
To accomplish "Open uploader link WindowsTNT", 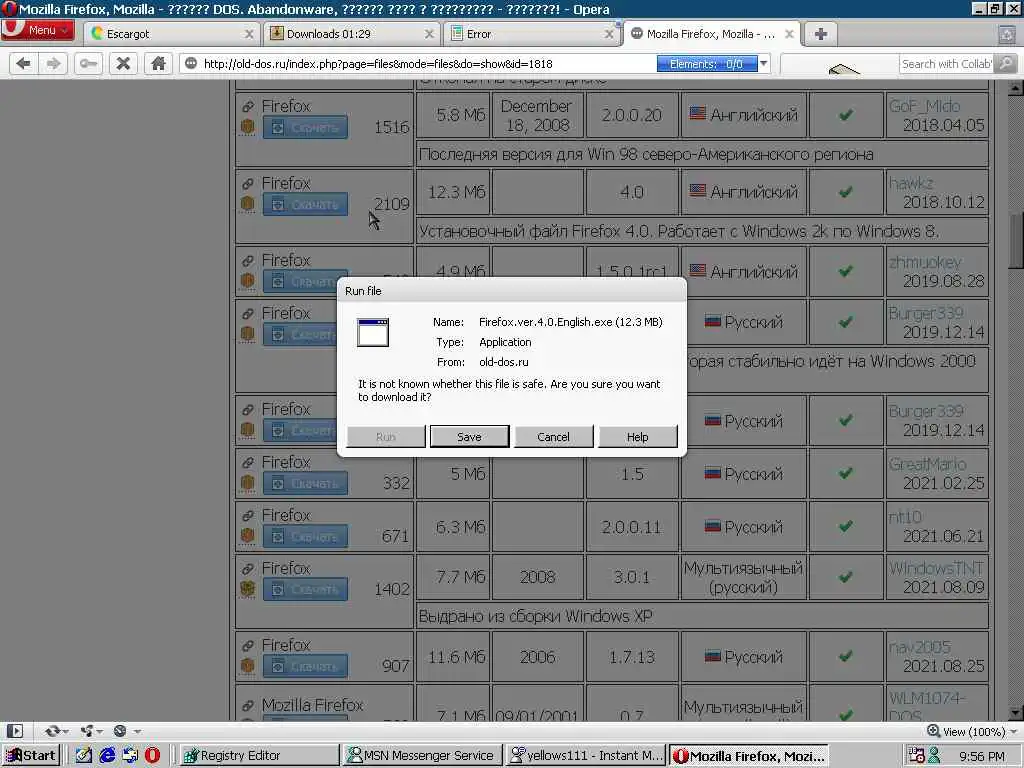I will click(936, 568).
